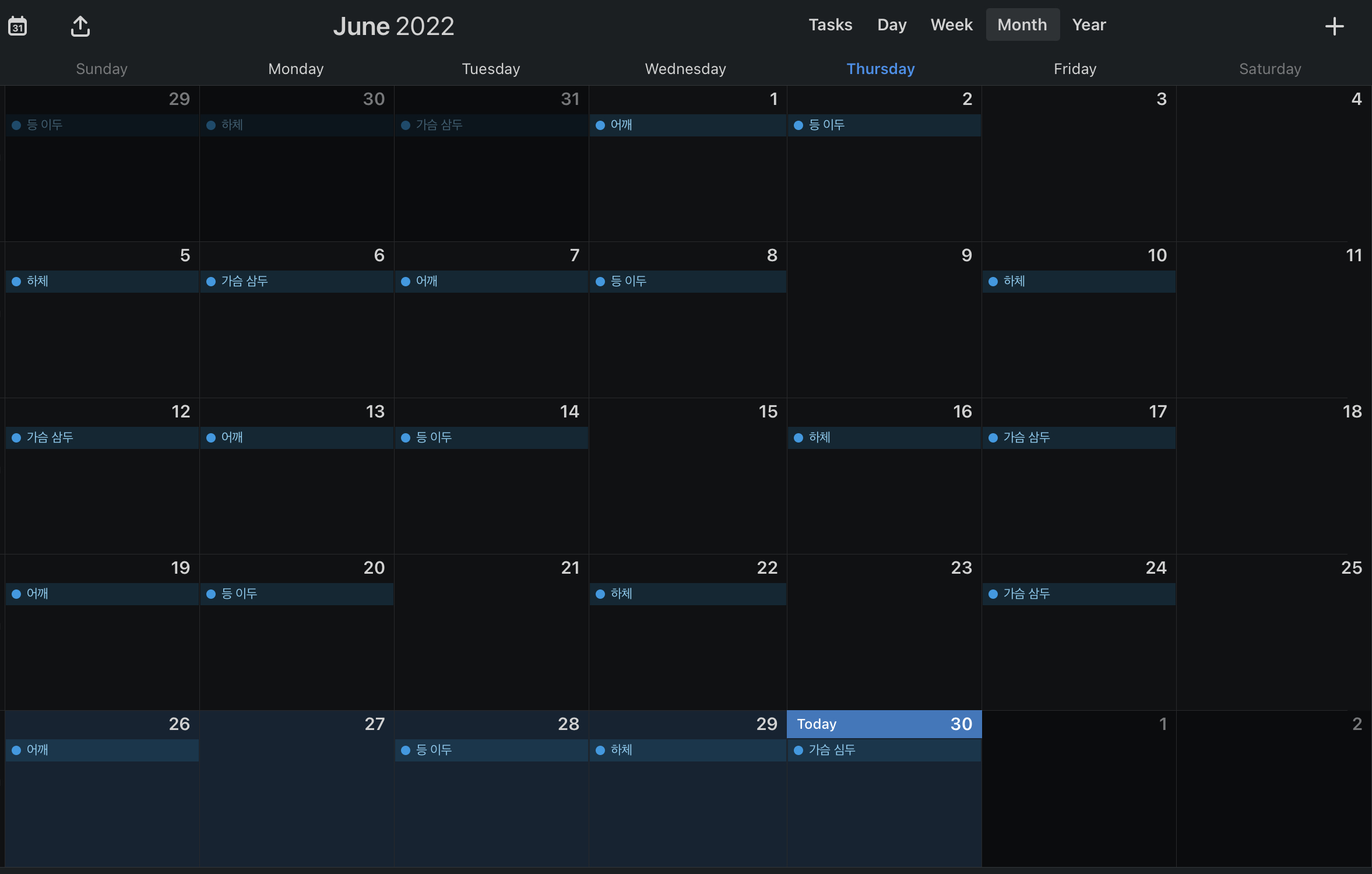
Task: Click the plus icon to add event
Action: click(x=1334, y=26)
